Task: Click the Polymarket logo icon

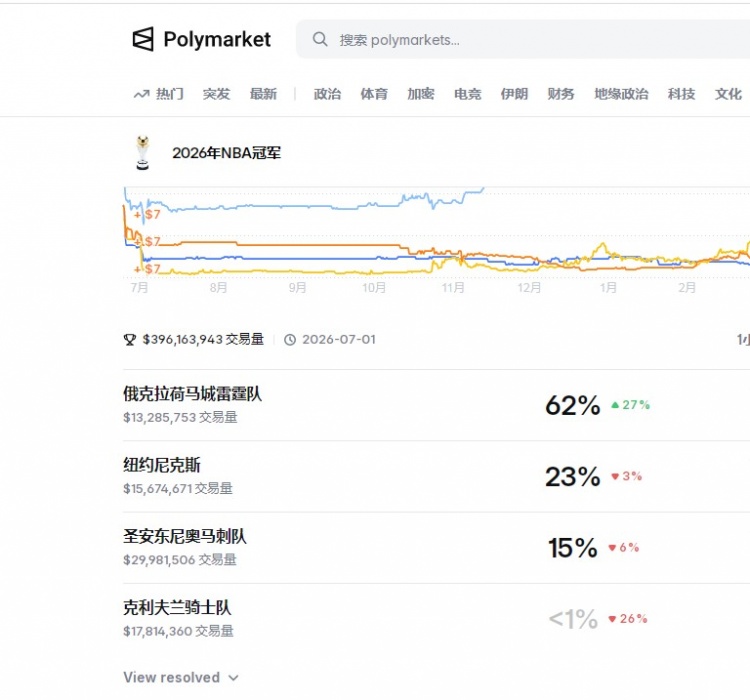Action: pyautogui.click(x=143, y=39)
